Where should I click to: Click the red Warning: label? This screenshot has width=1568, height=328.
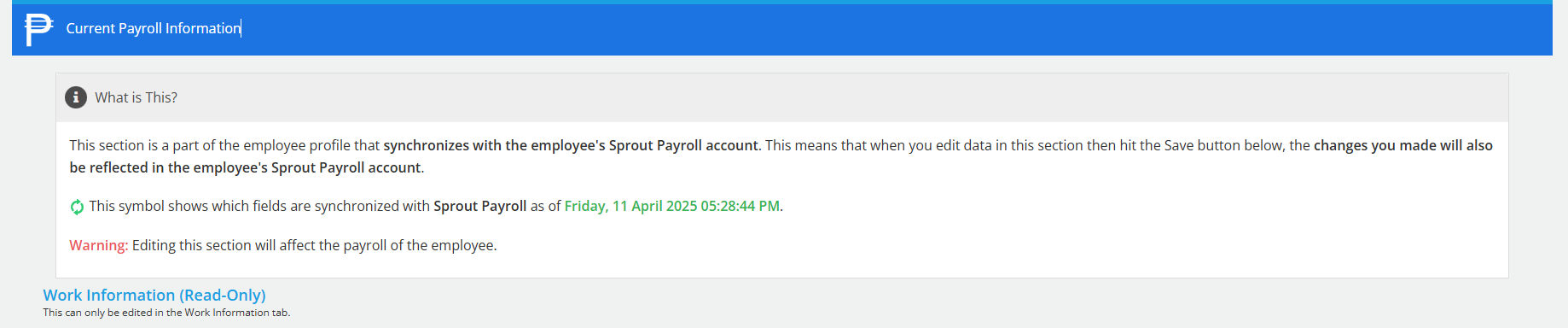coord(99,245)
